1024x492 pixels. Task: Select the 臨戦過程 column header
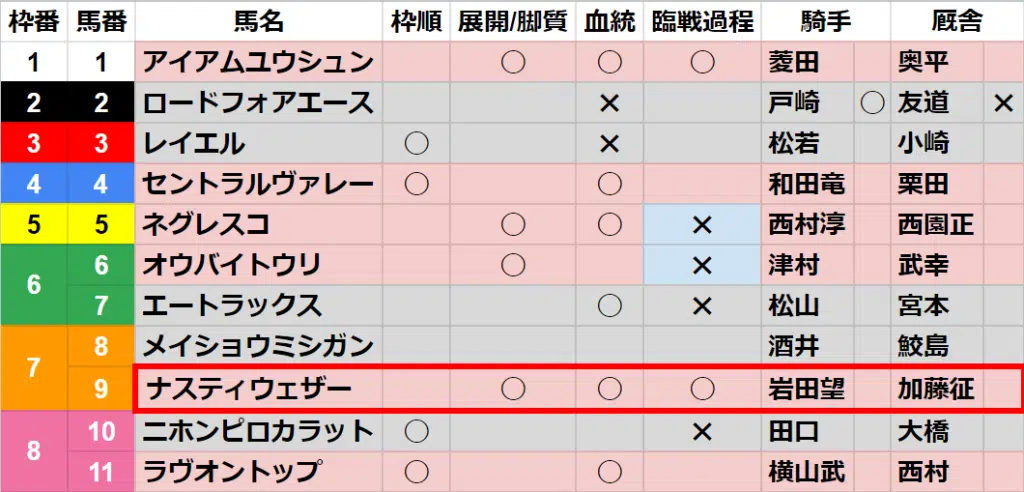(x=702, y=21)
